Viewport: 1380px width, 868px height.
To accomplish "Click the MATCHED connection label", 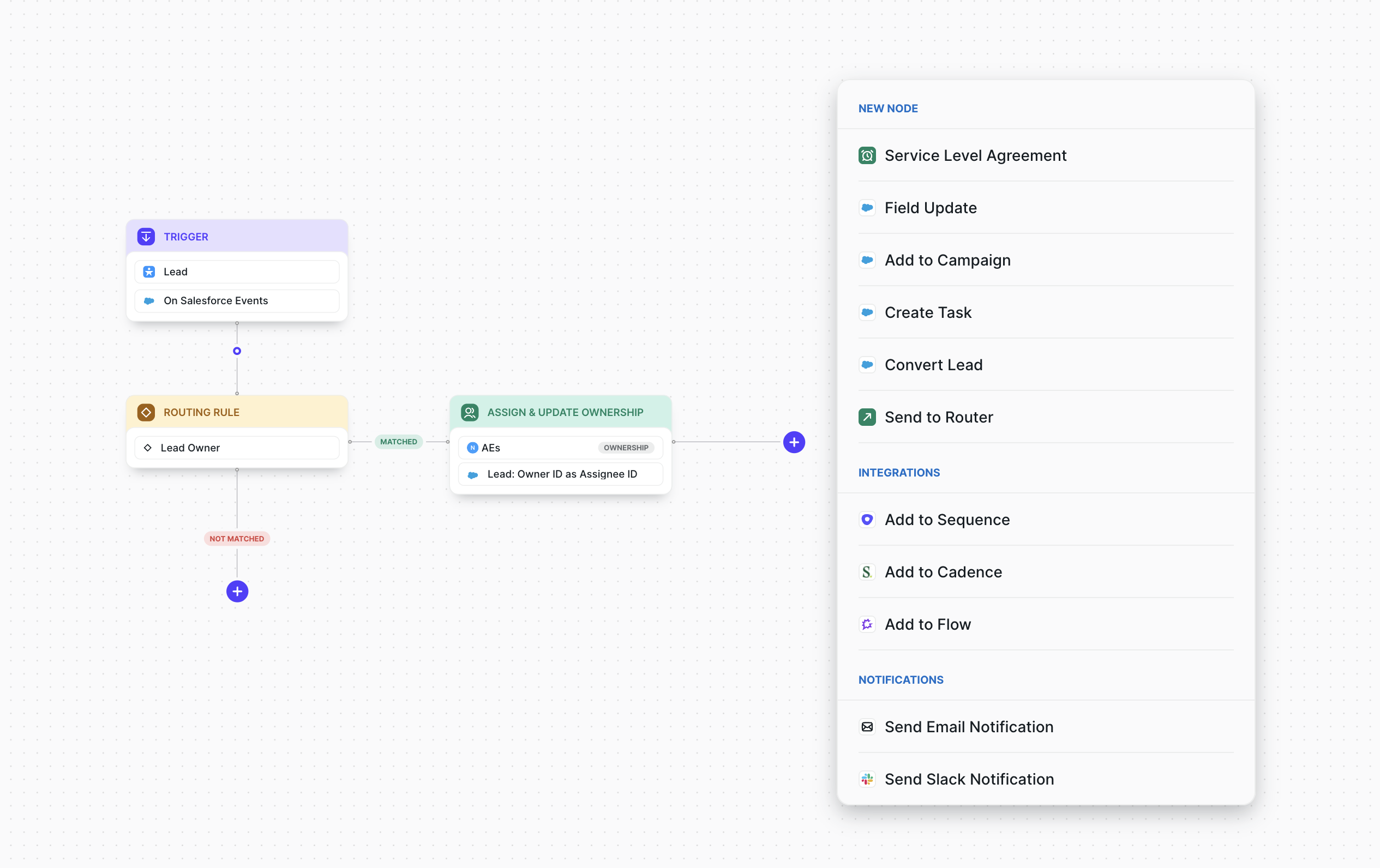I will coord(398,441).
